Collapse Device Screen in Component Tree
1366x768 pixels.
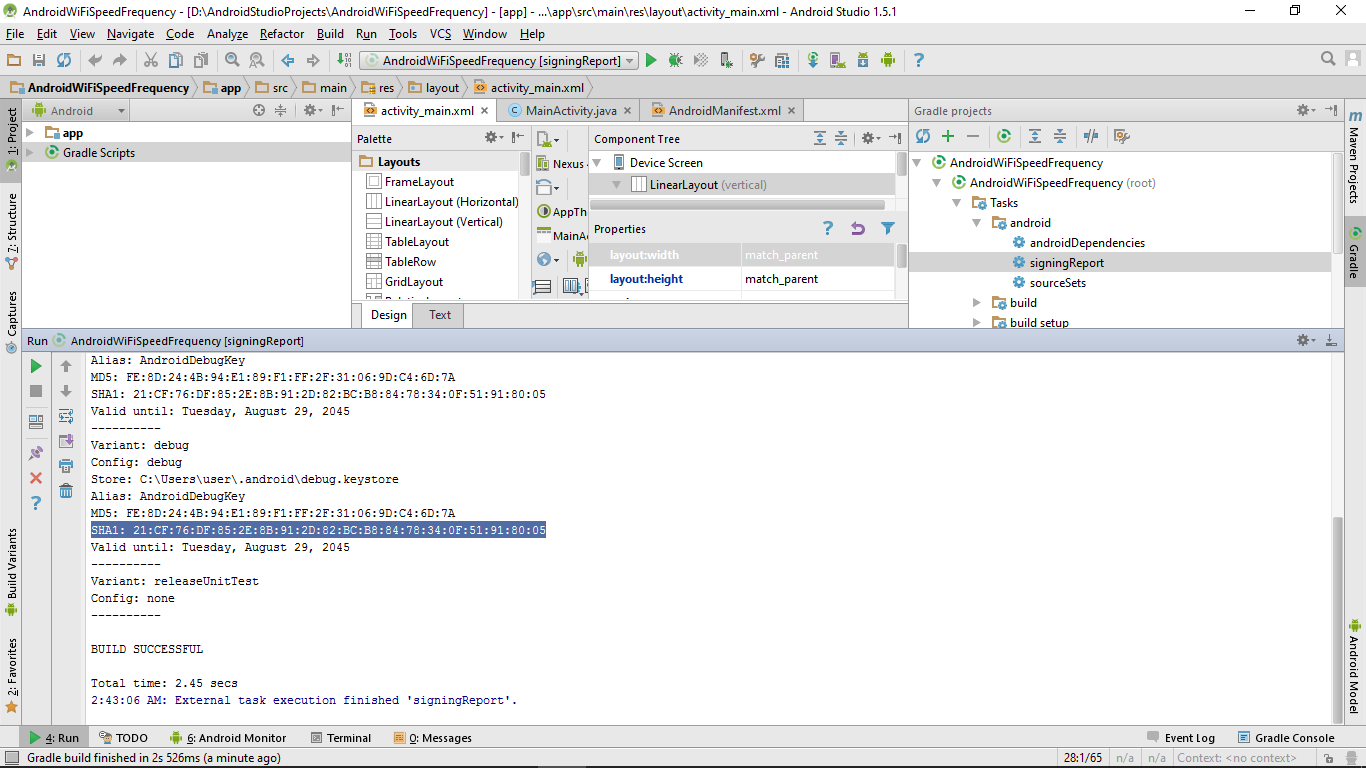[x=597, y=162]
